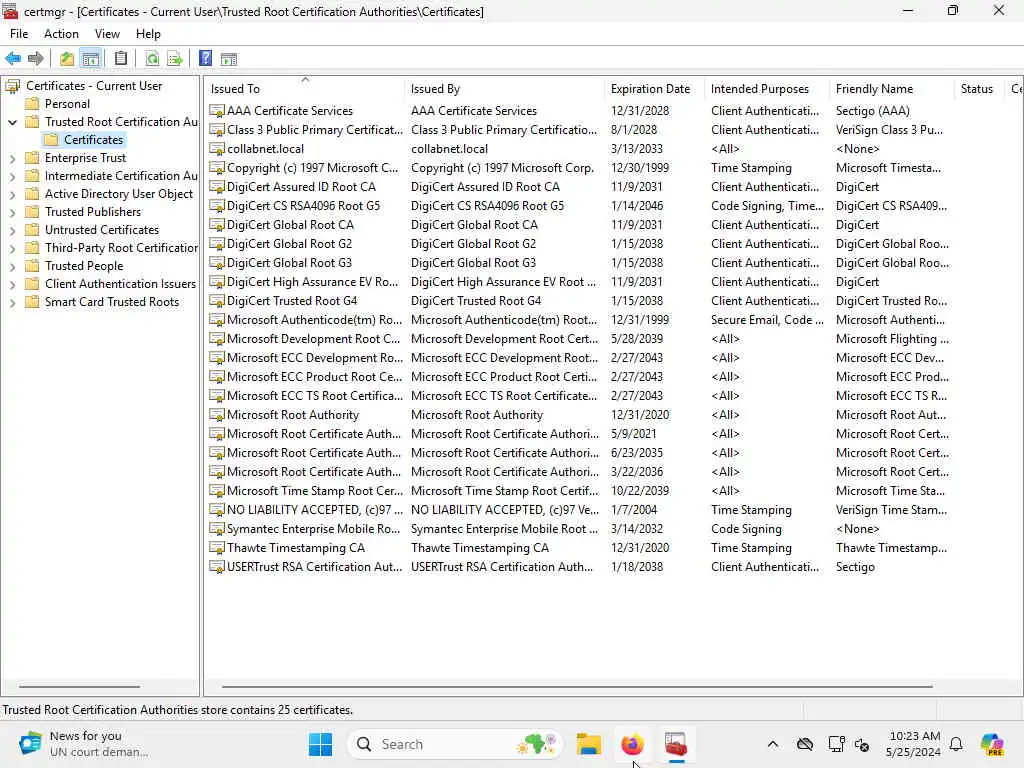Click the Sectigo (AAA) friendly name cell
Screen dimensions: 1024x768
[x=872, y=111]
